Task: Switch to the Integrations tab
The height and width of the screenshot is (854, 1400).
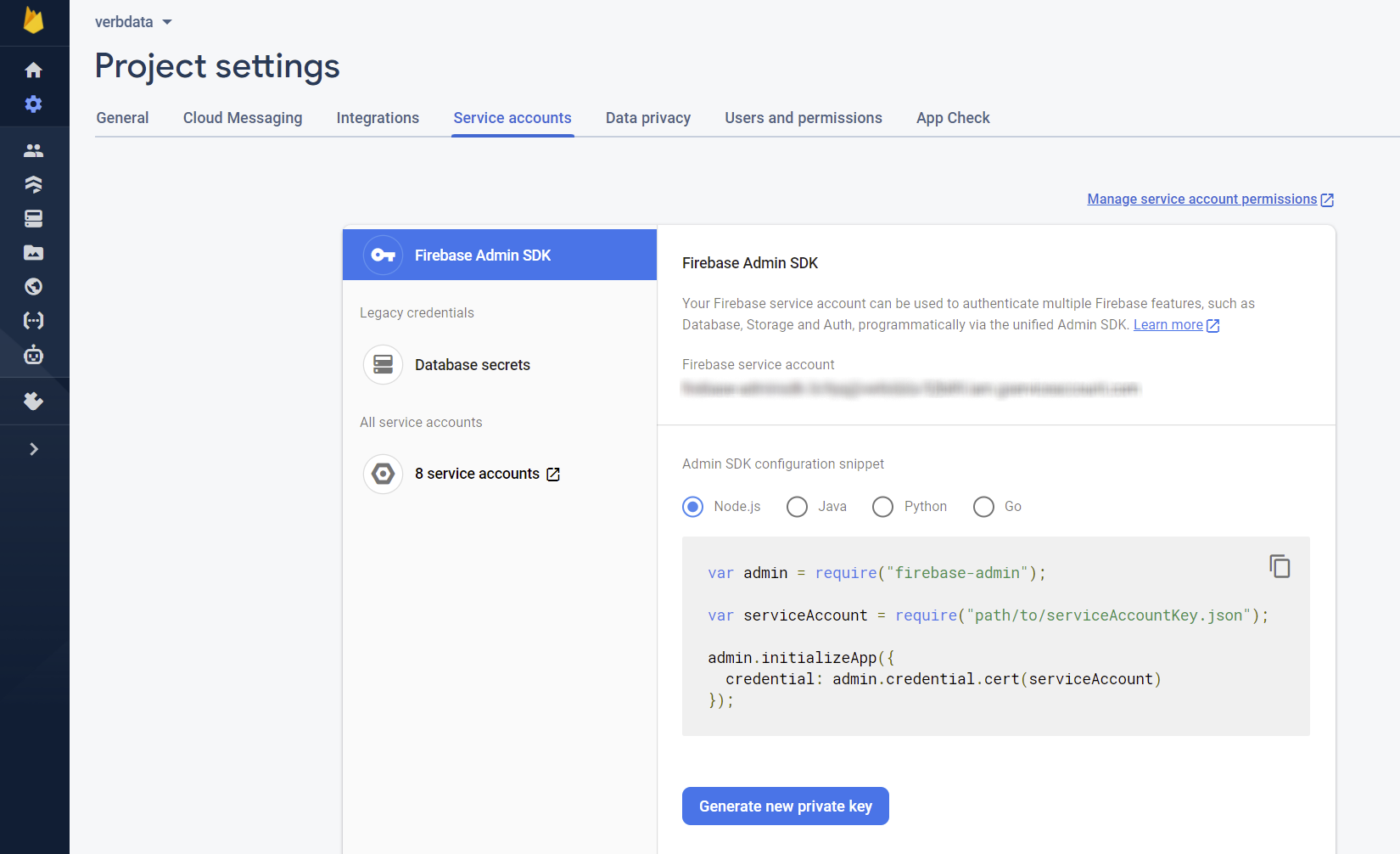Action: click(378, 118)
